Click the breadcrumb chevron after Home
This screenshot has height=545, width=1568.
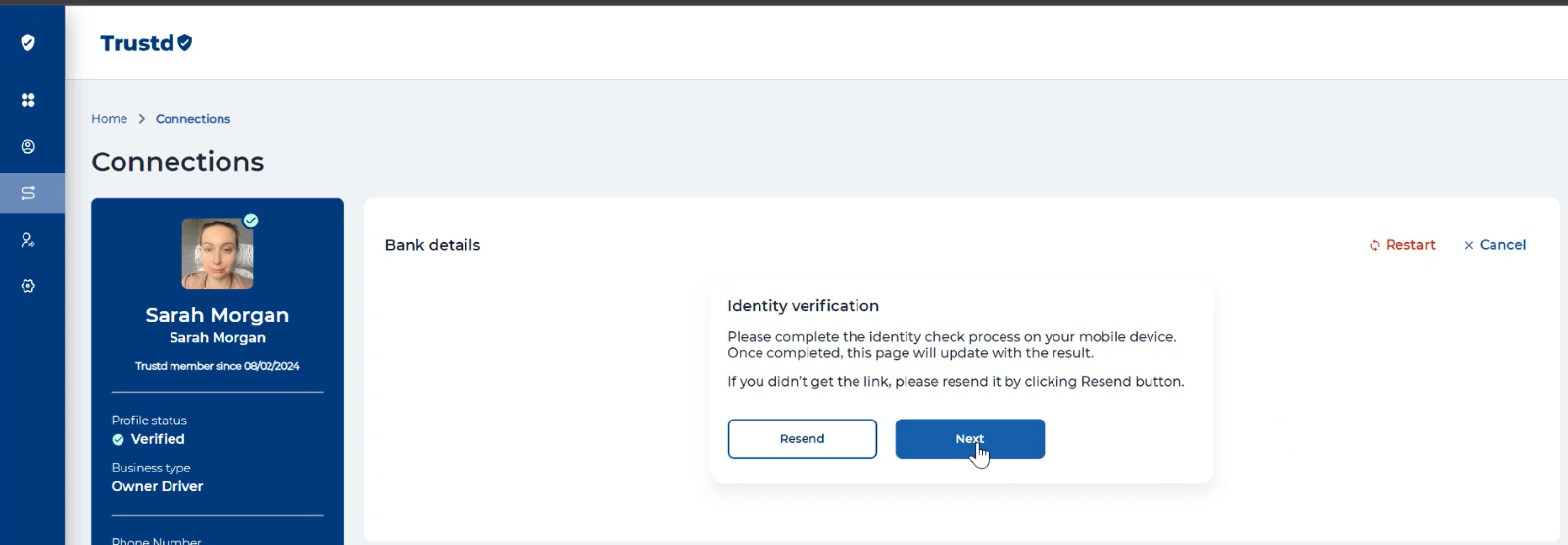pos(141,119)
